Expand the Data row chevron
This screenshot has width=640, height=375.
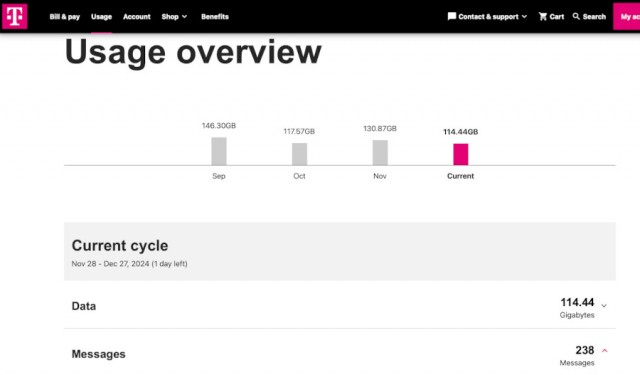click(x=604, y=306)
